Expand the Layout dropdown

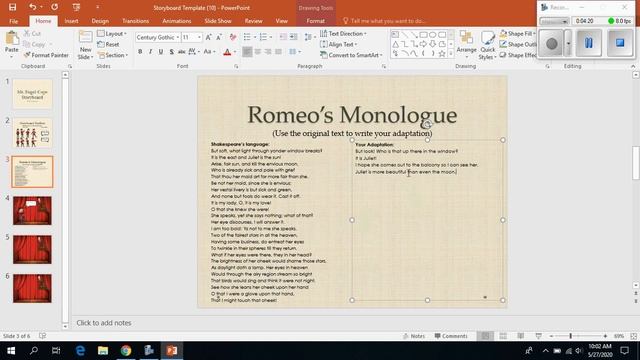pyautogui.click(x=112, y=33)
